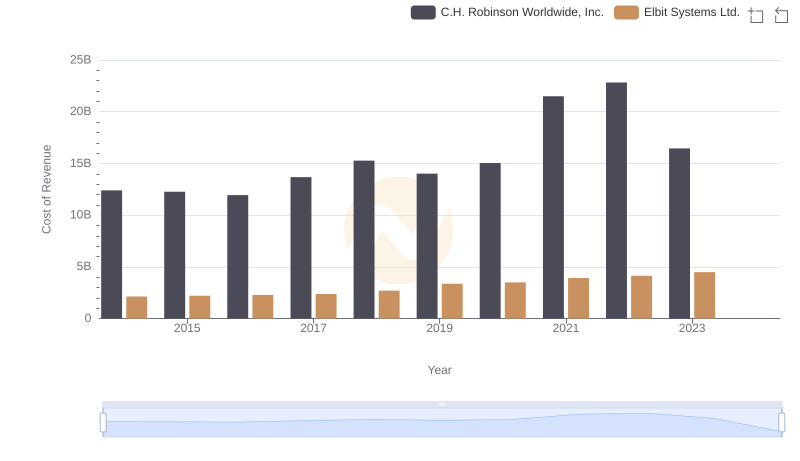Click the zoom-in box icon in chart toolbar

click(x=756, y=15)
